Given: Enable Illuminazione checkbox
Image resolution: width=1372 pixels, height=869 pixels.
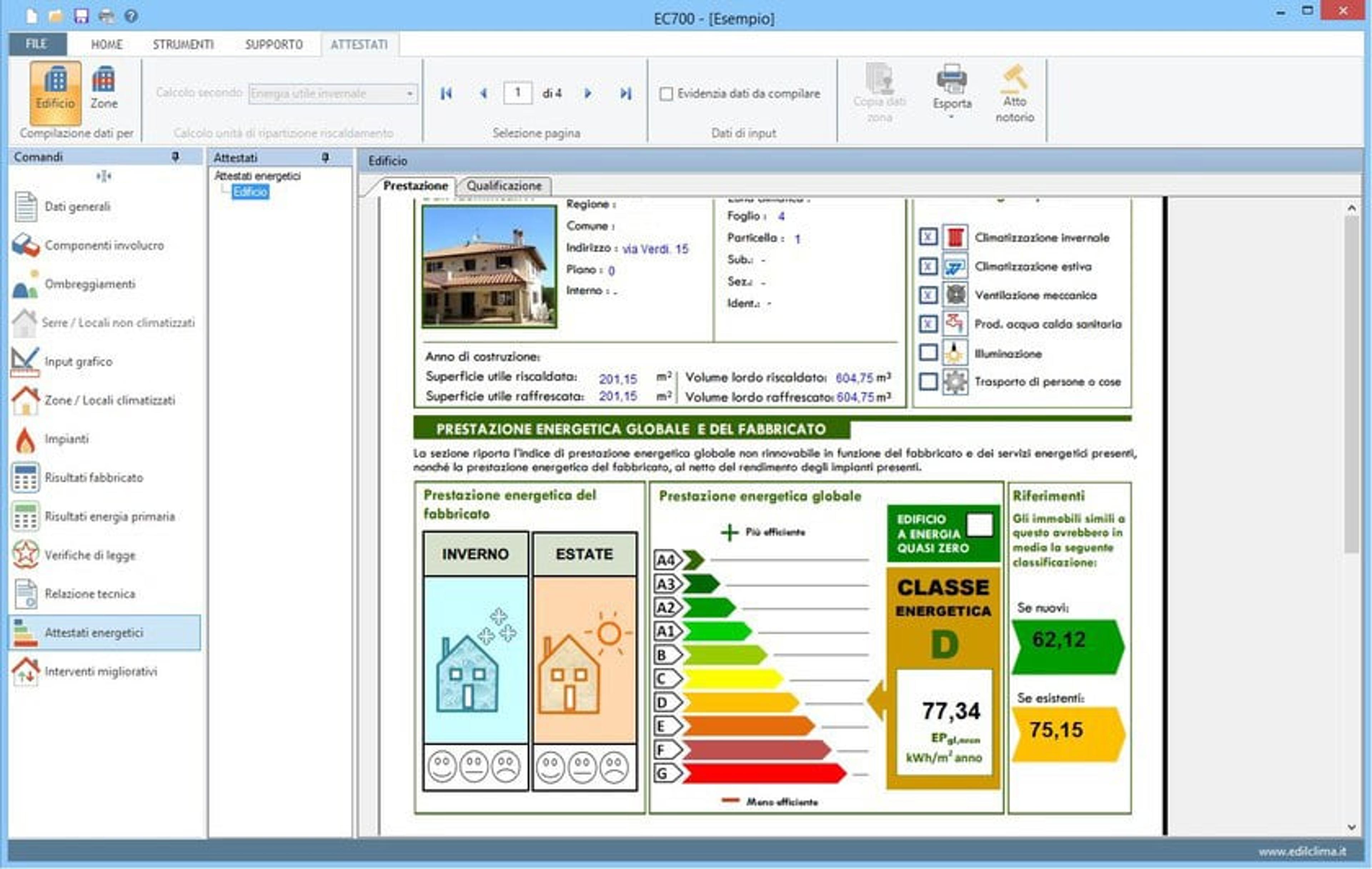Looking at the screenshot, I should tap(928, 353).
